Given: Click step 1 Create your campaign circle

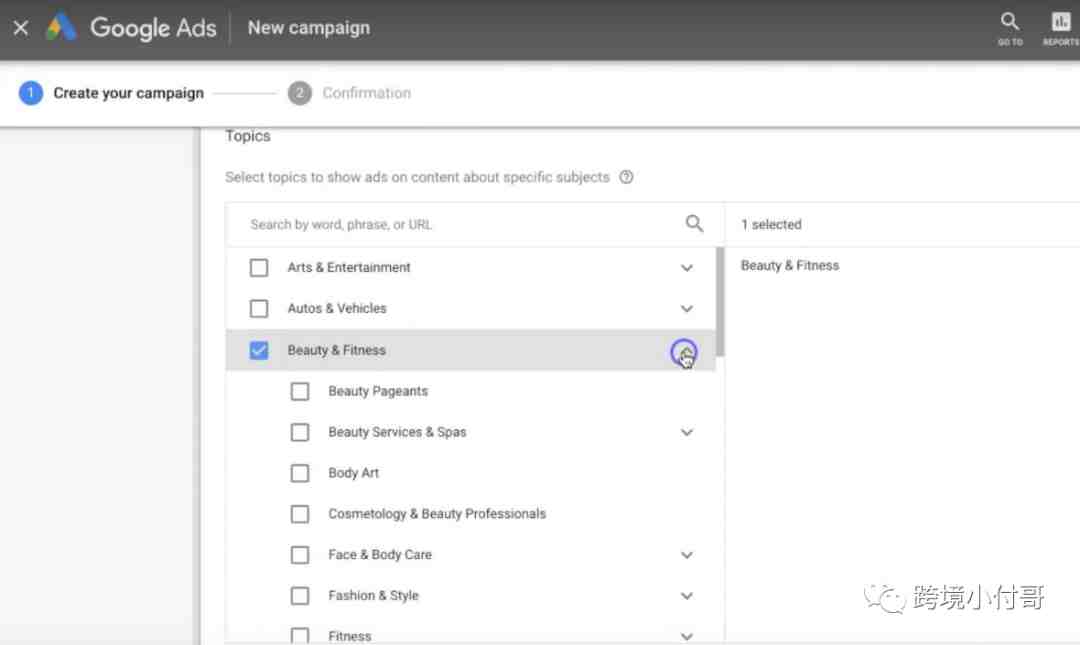Looking at the screenshot, I should coord(30,93).
